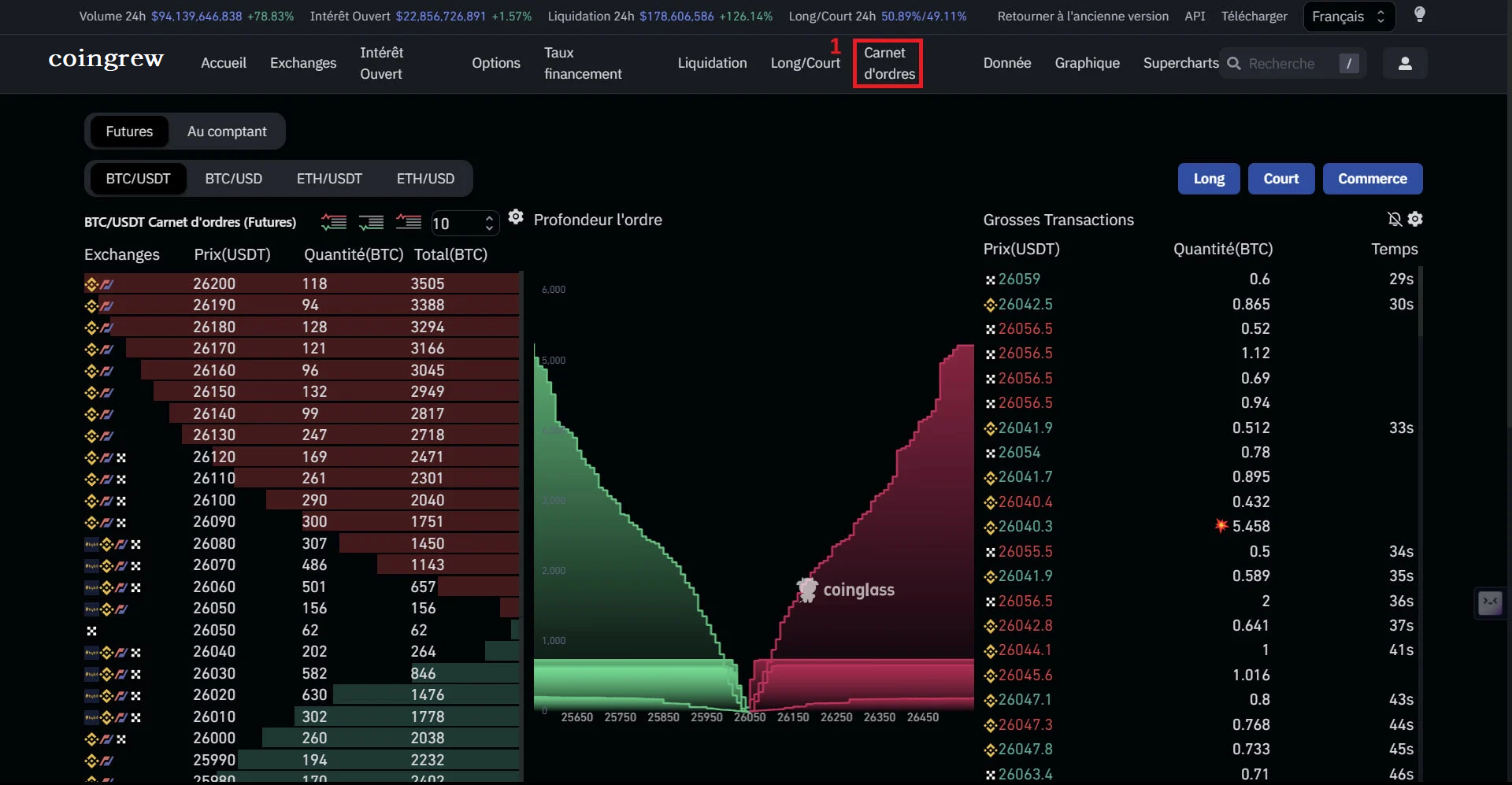Select the ETH/USDT trading pair

point(329,179)
